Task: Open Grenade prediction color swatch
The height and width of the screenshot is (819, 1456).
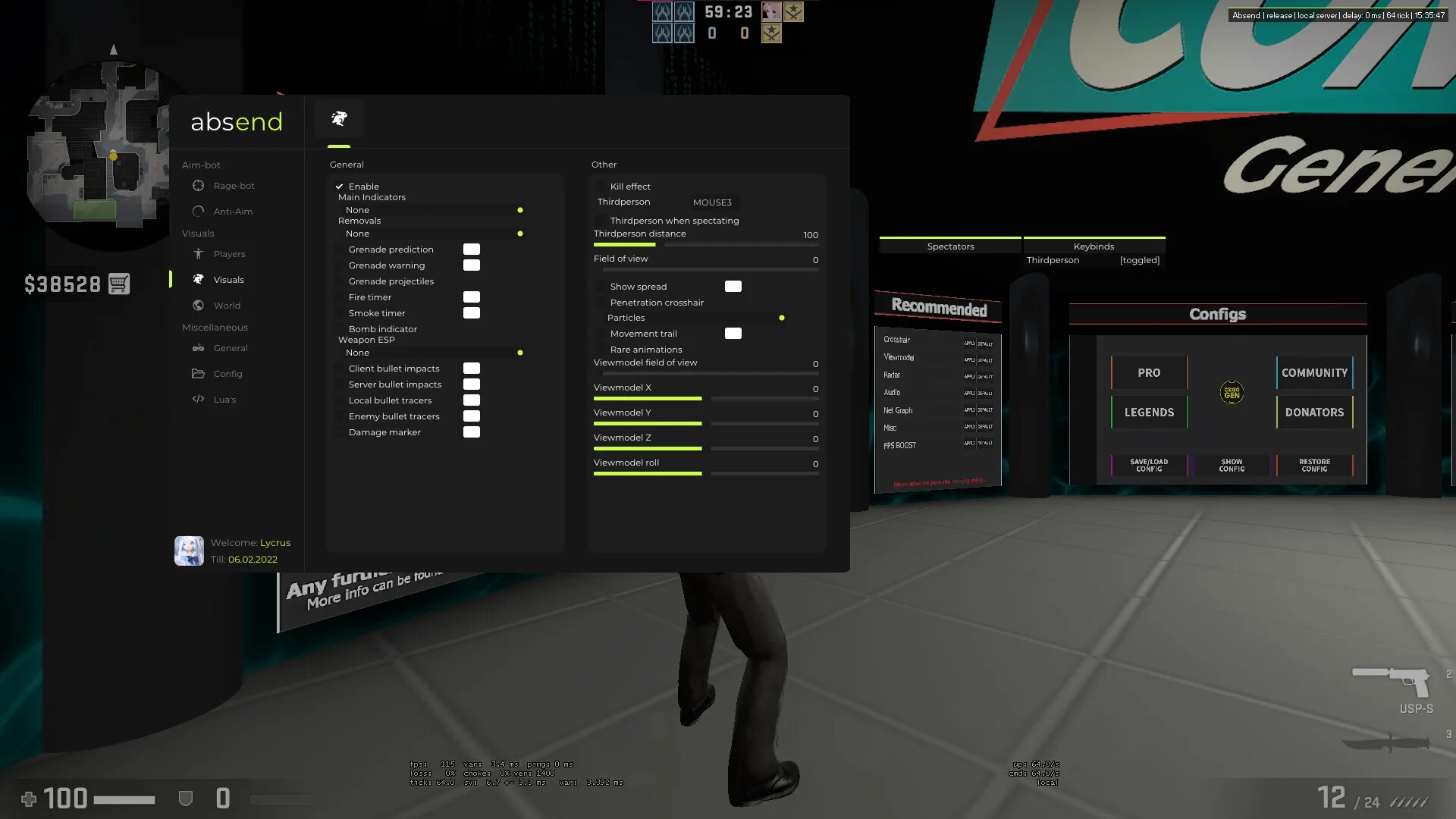Action: [472, 249]
